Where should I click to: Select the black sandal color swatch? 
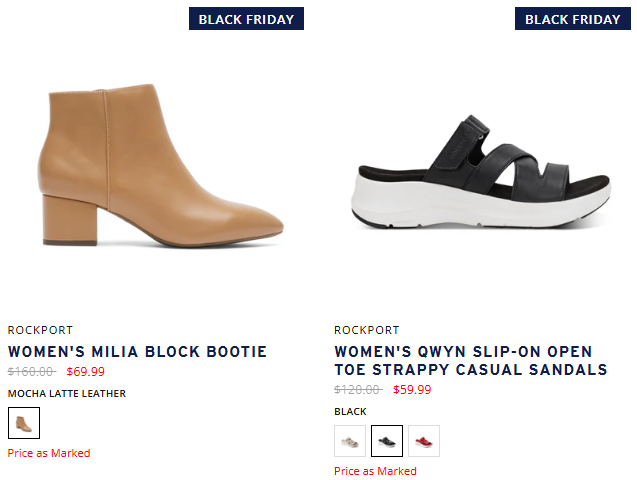click(387, 441)
